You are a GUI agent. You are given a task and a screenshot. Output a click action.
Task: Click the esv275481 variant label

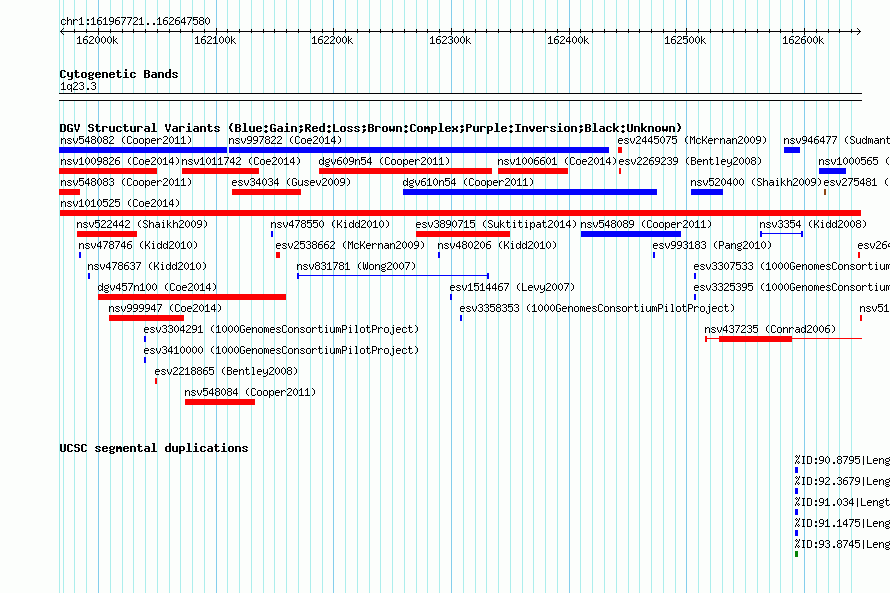coord(857,182)
